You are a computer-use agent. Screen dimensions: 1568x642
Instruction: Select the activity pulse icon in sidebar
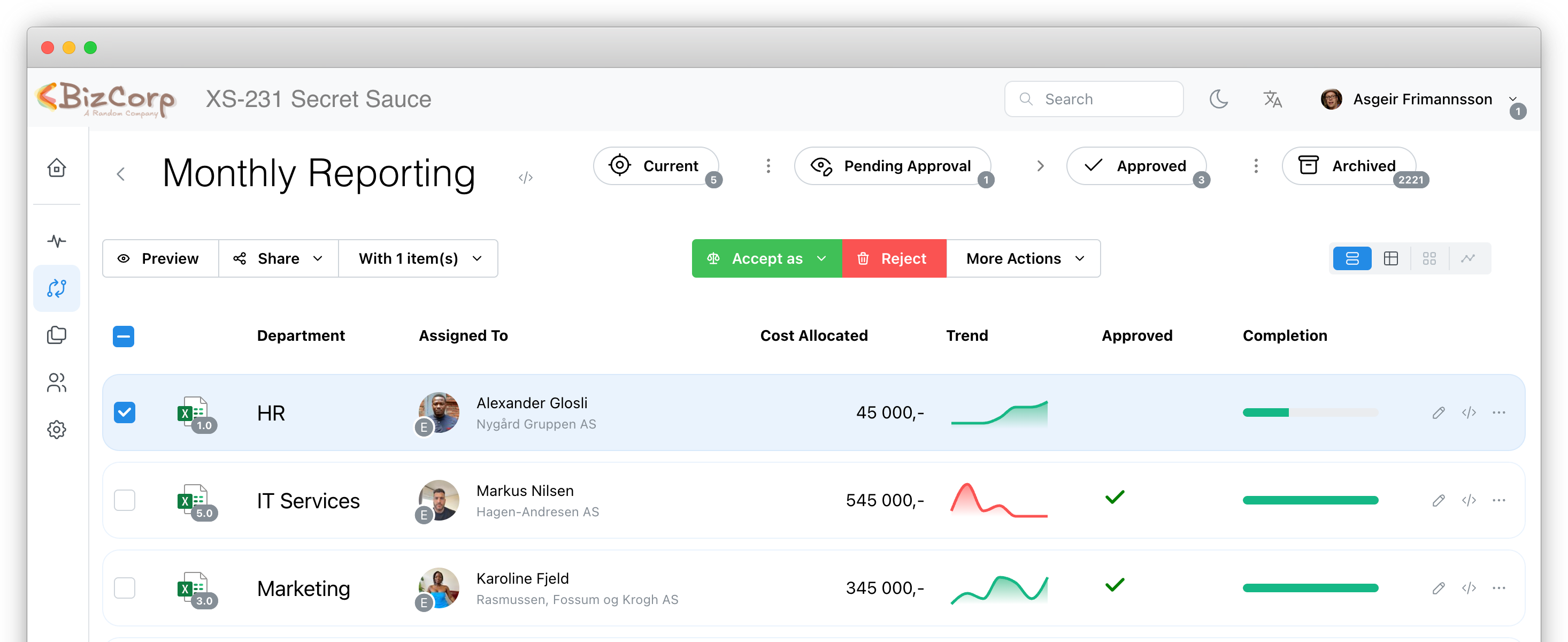tap(57, 241)
